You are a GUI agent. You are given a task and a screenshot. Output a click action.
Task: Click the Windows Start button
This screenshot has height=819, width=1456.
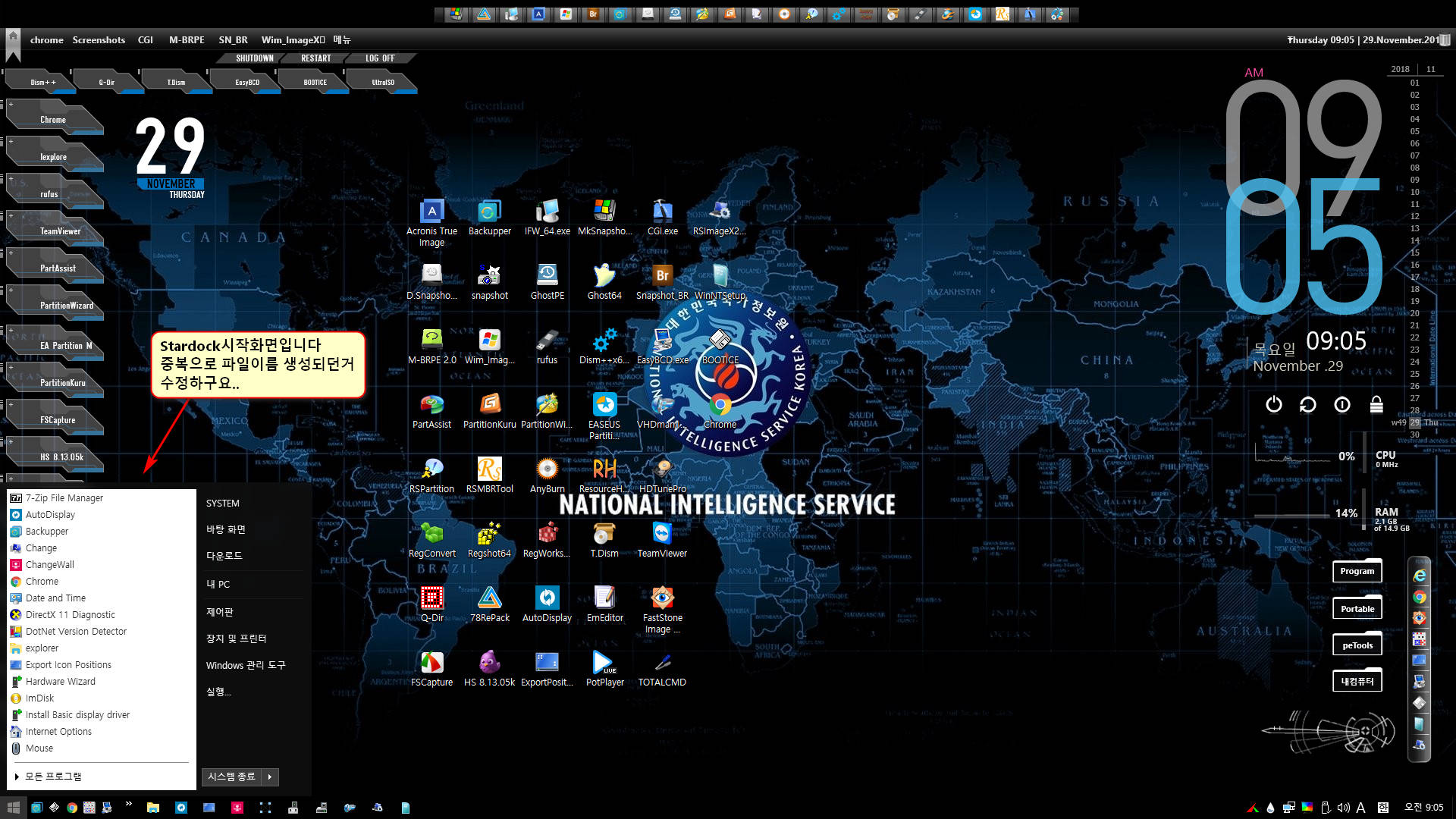tap(13, 808)
